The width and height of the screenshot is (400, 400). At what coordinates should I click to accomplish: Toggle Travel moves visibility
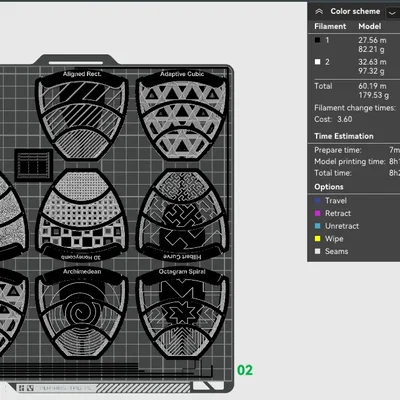click(x=318, y=201)
